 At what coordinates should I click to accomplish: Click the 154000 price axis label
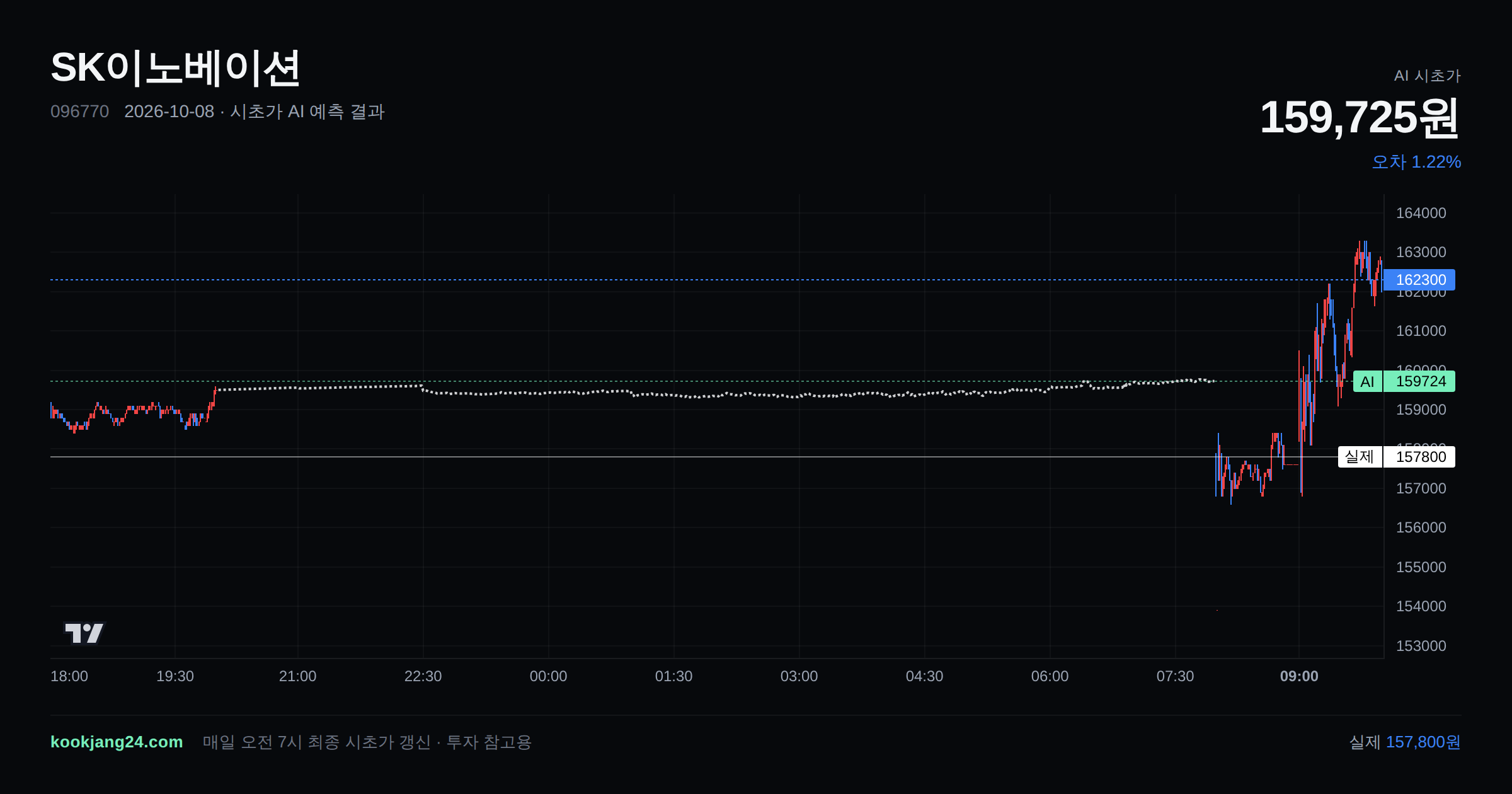point(1421,606)
